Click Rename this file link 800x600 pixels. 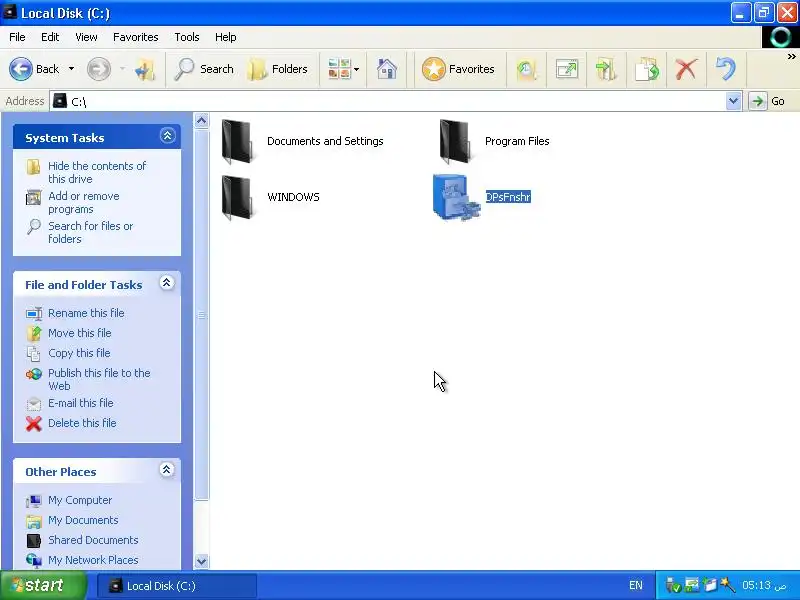pos(86,313)
